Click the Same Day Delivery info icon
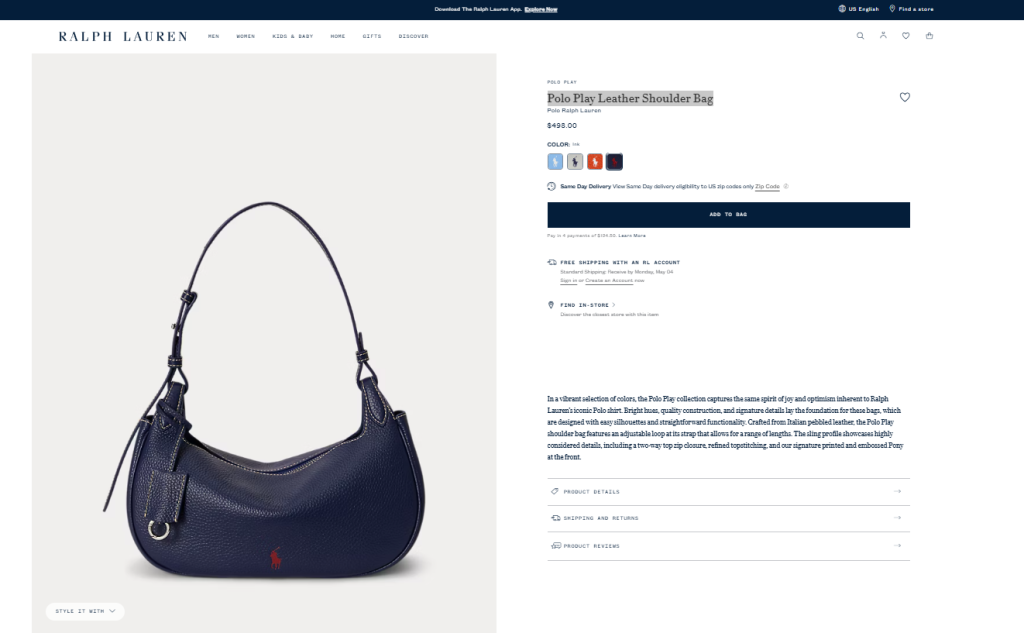Image resolution: width=1024 pixels, height=633 pixels. (x=786, y=186)
